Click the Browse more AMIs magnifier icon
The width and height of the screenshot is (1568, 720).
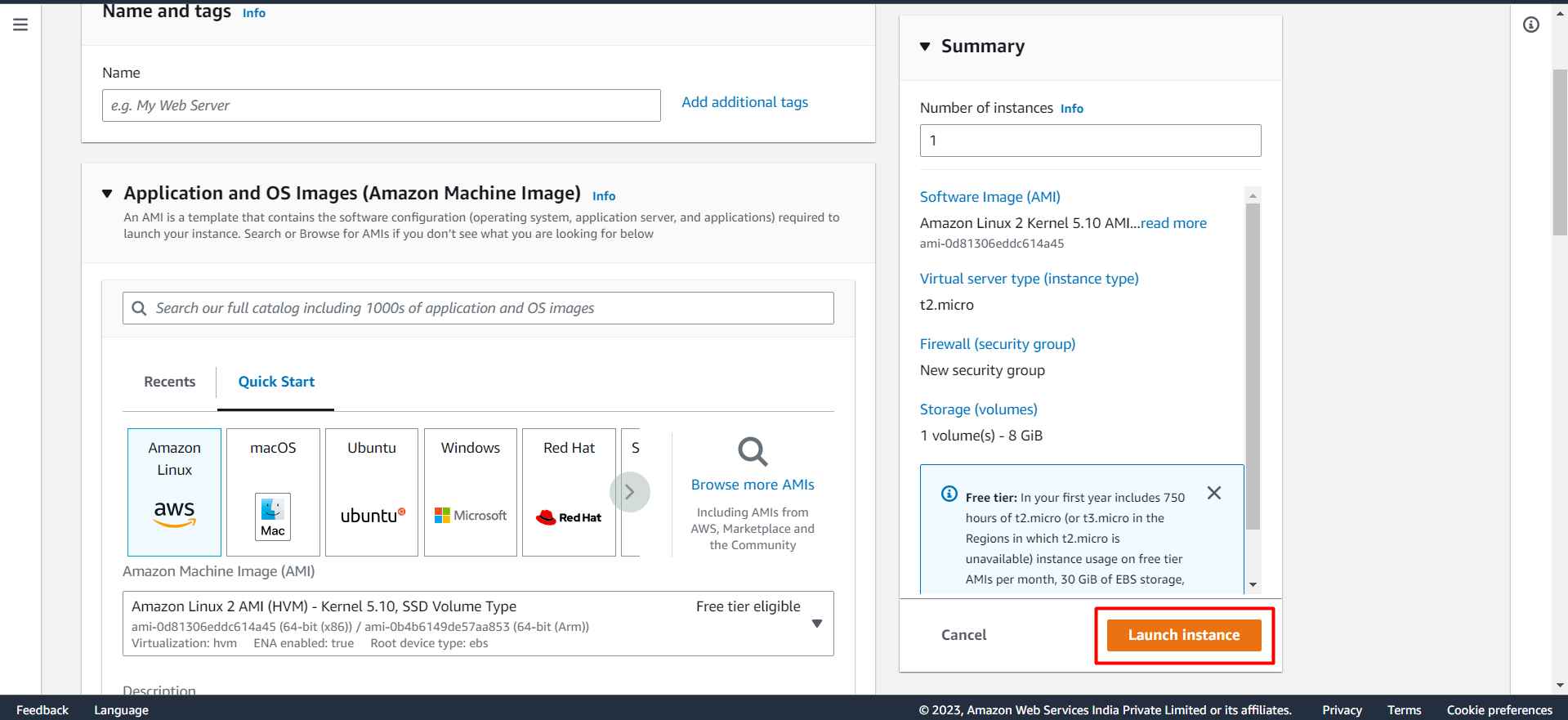tap(753, 452)
